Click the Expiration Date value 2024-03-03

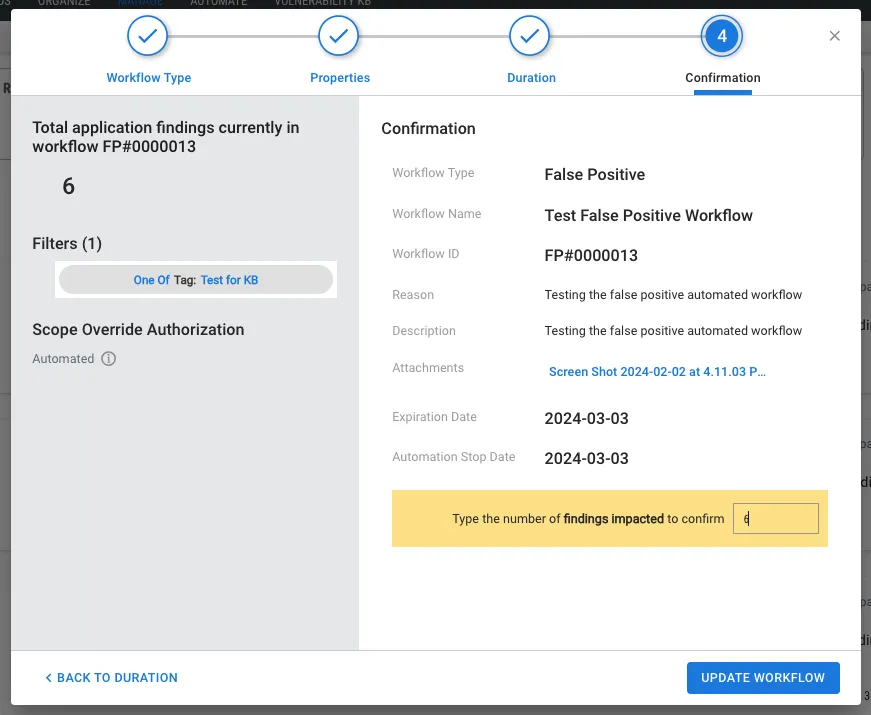click(x=587, y=418)
